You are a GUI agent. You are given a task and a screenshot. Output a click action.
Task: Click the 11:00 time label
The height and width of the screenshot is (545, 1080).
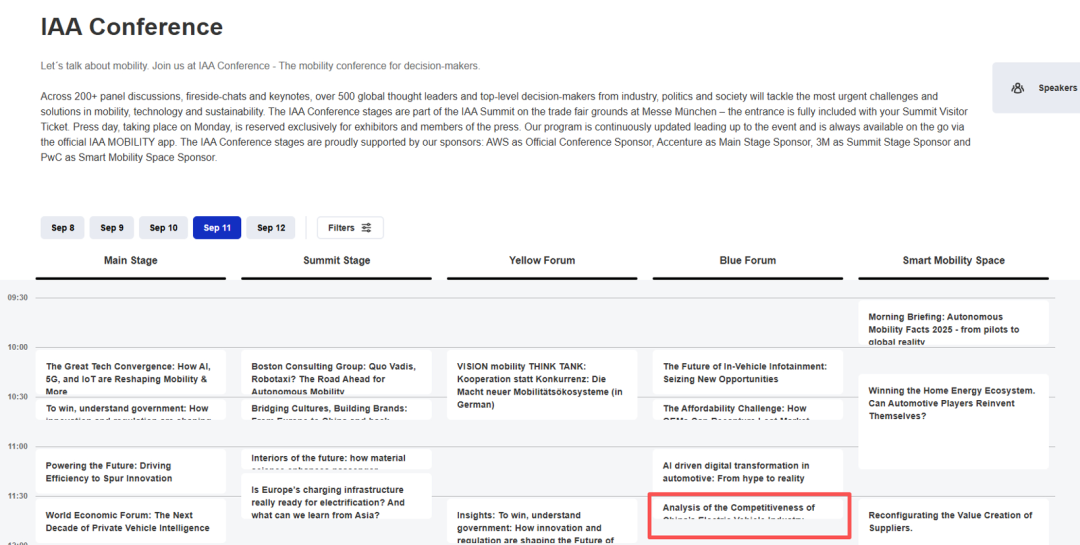coord(18,446)
